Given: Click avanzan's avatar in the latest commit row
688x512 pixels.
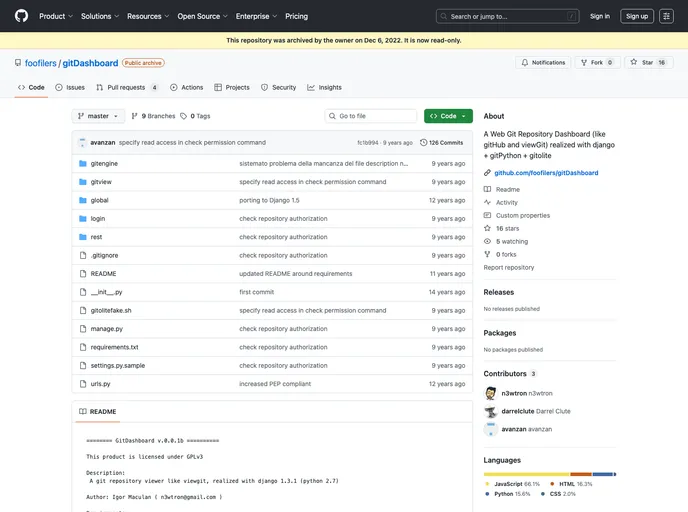Looking at the screenshot, I should click(x=82, y=143).
